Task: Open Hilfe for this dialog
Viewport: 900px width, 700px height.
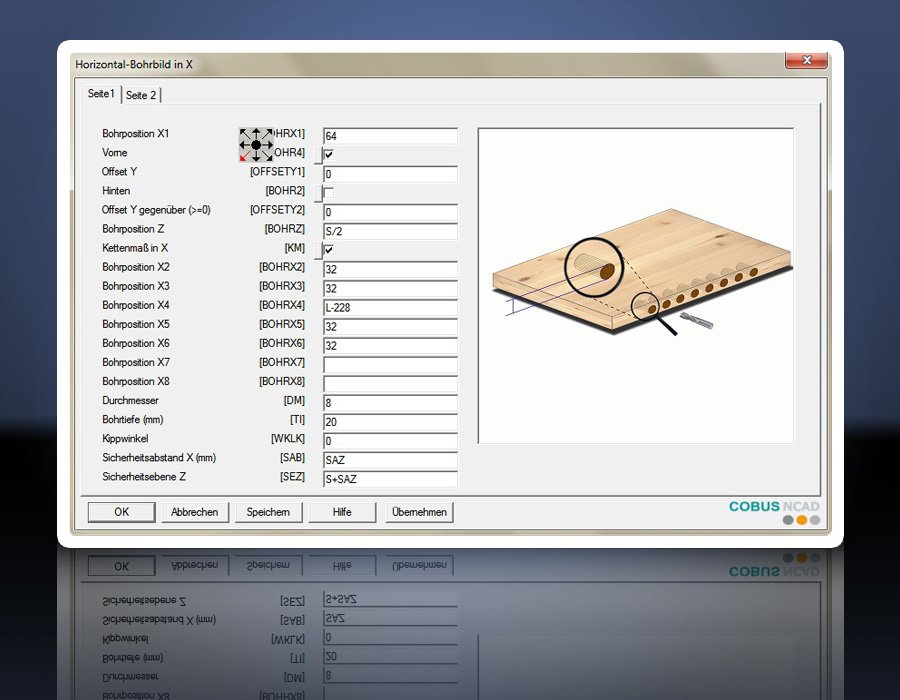Action: 342,512
